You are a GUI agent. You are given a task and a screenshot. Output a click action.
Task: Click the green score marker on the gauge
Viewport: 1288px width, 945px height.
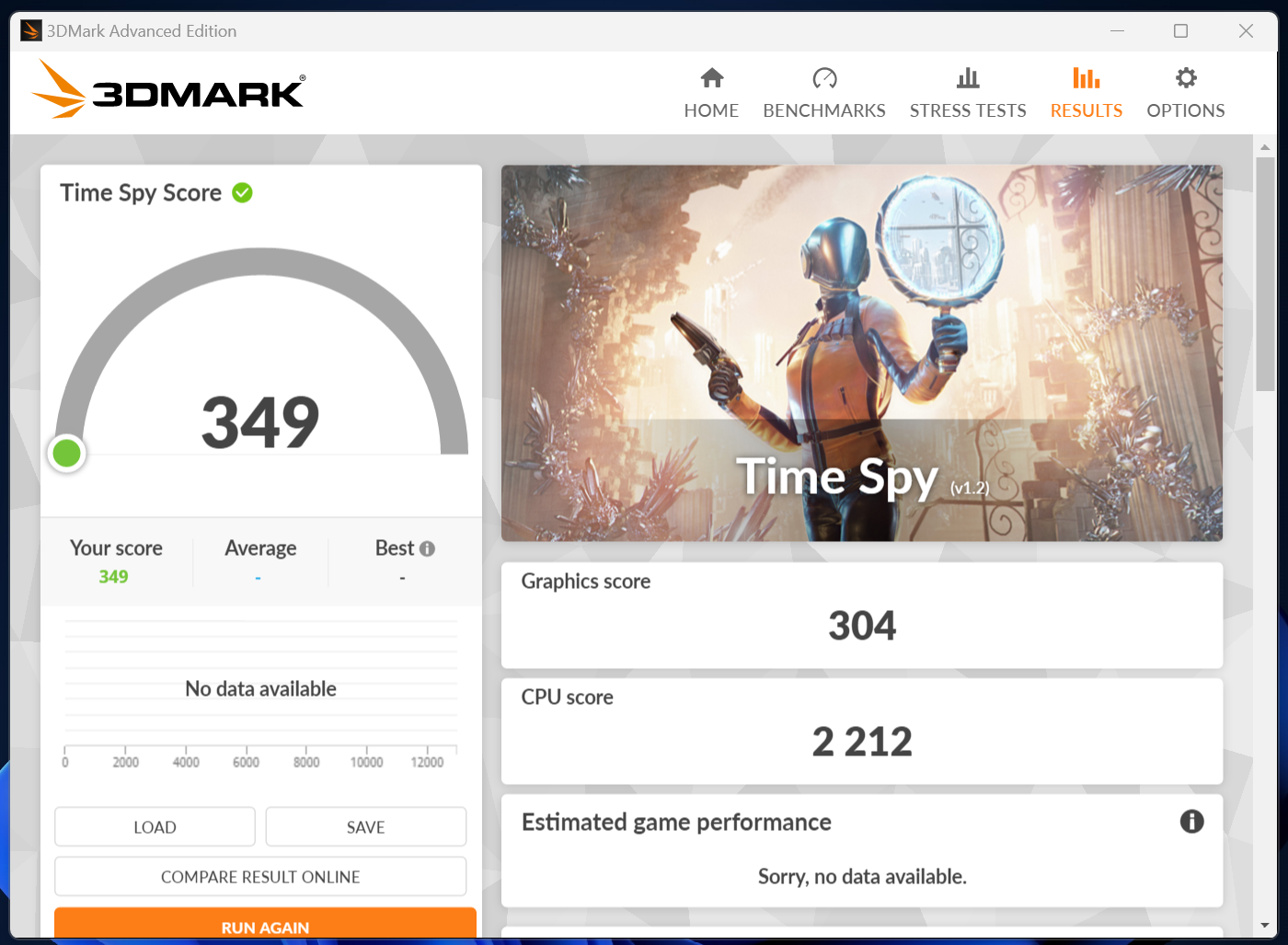point(66,453)
